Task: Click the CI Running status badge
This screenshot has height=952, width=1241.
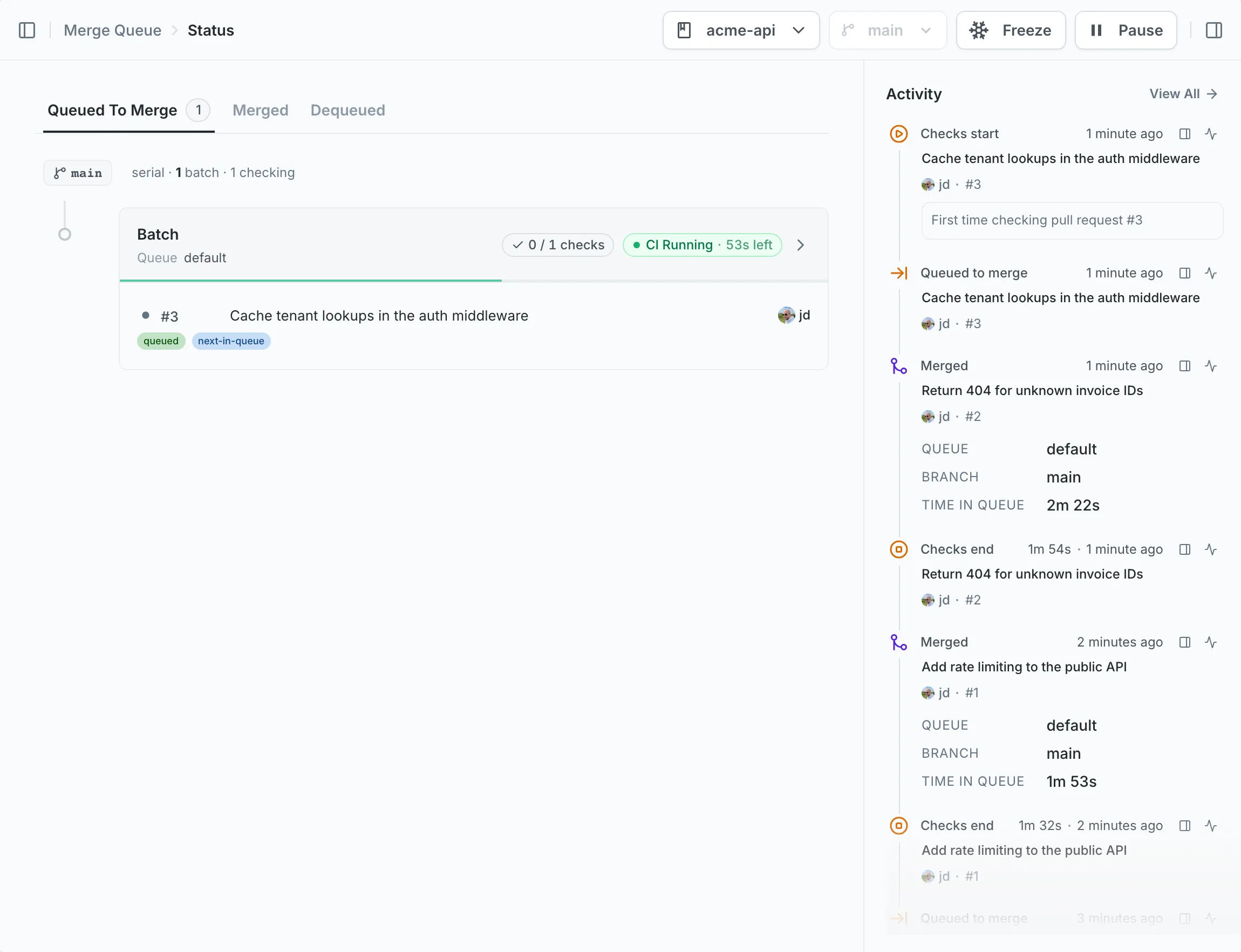Action: click(x=703, y=245)
